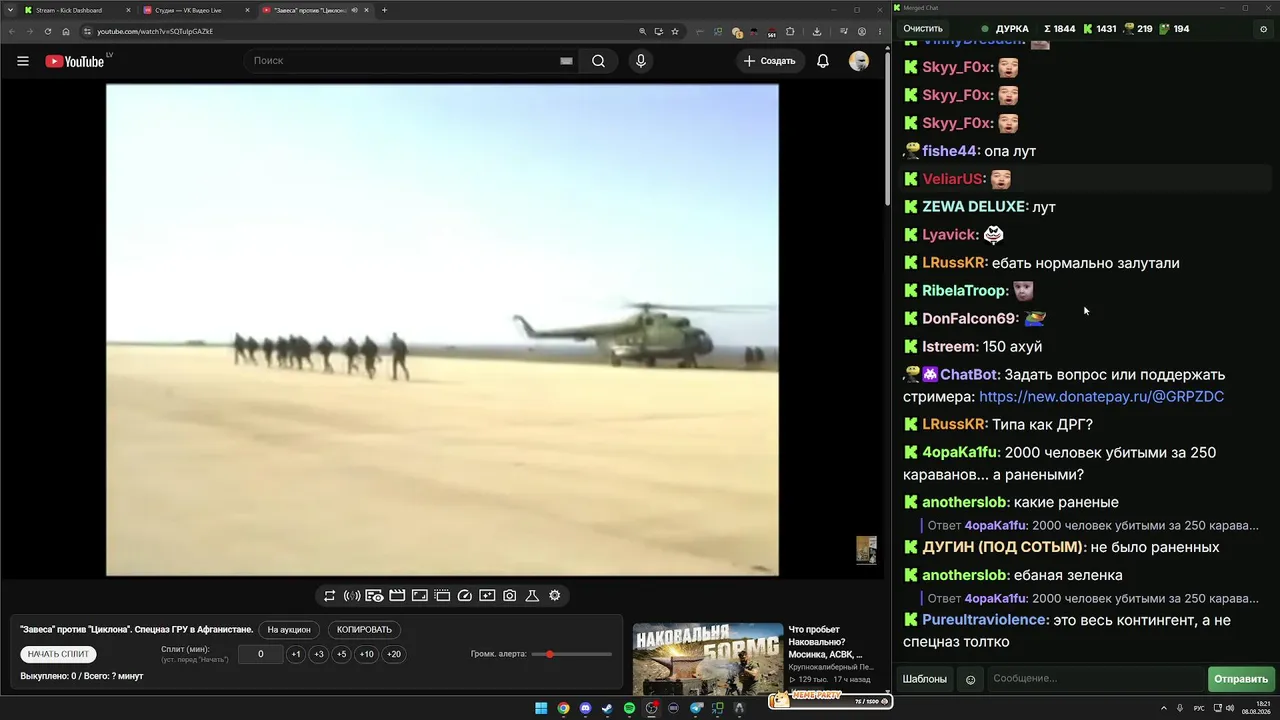Reload the browser page
Screen dimensions: 1280x720
tap(47, 31)
